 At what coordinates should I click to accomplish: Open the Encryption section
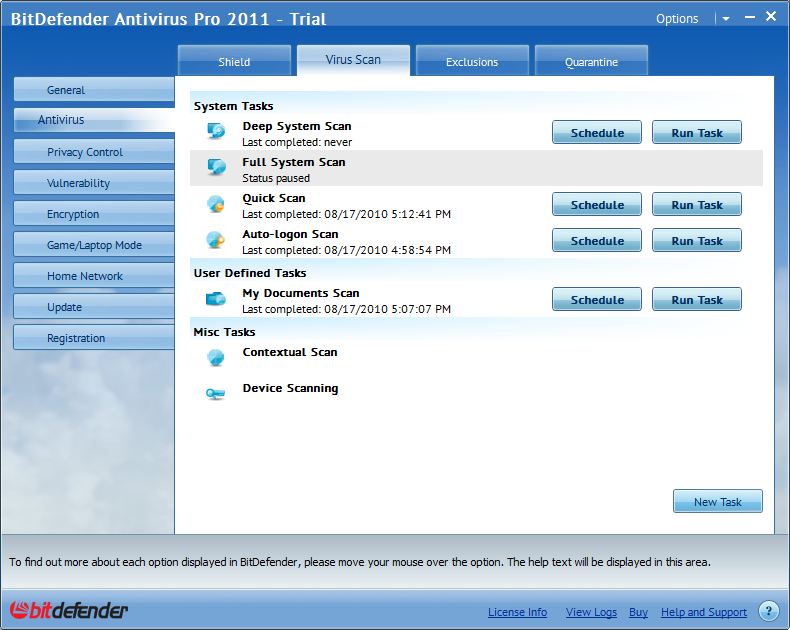click(x=94, y=214)
